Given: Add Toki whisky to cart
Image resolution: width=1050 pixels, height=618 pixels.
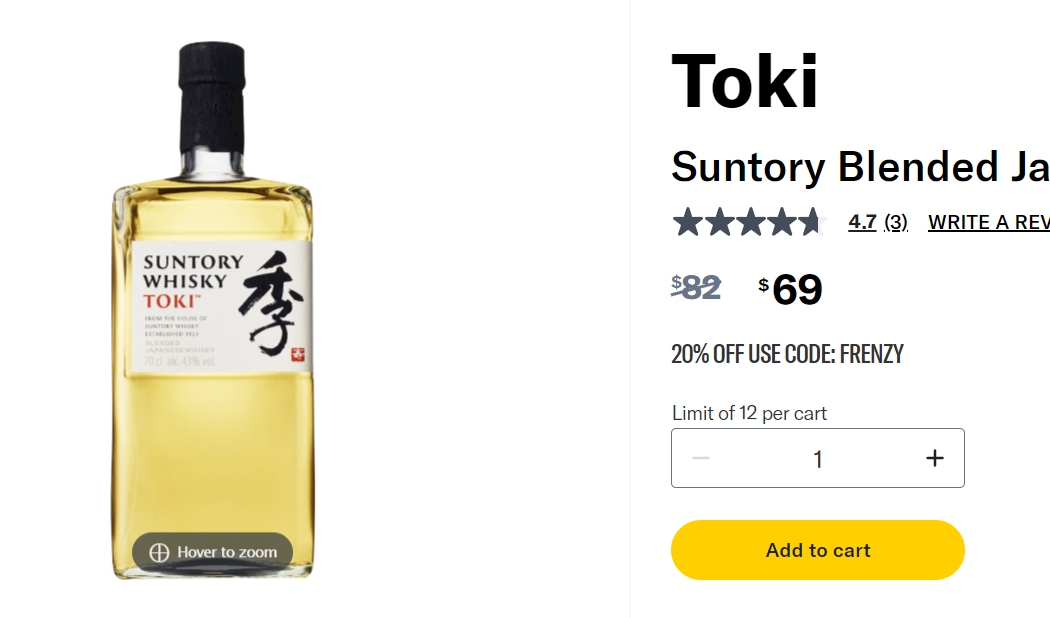Looking at the screenshot, I should pos(818,550).
